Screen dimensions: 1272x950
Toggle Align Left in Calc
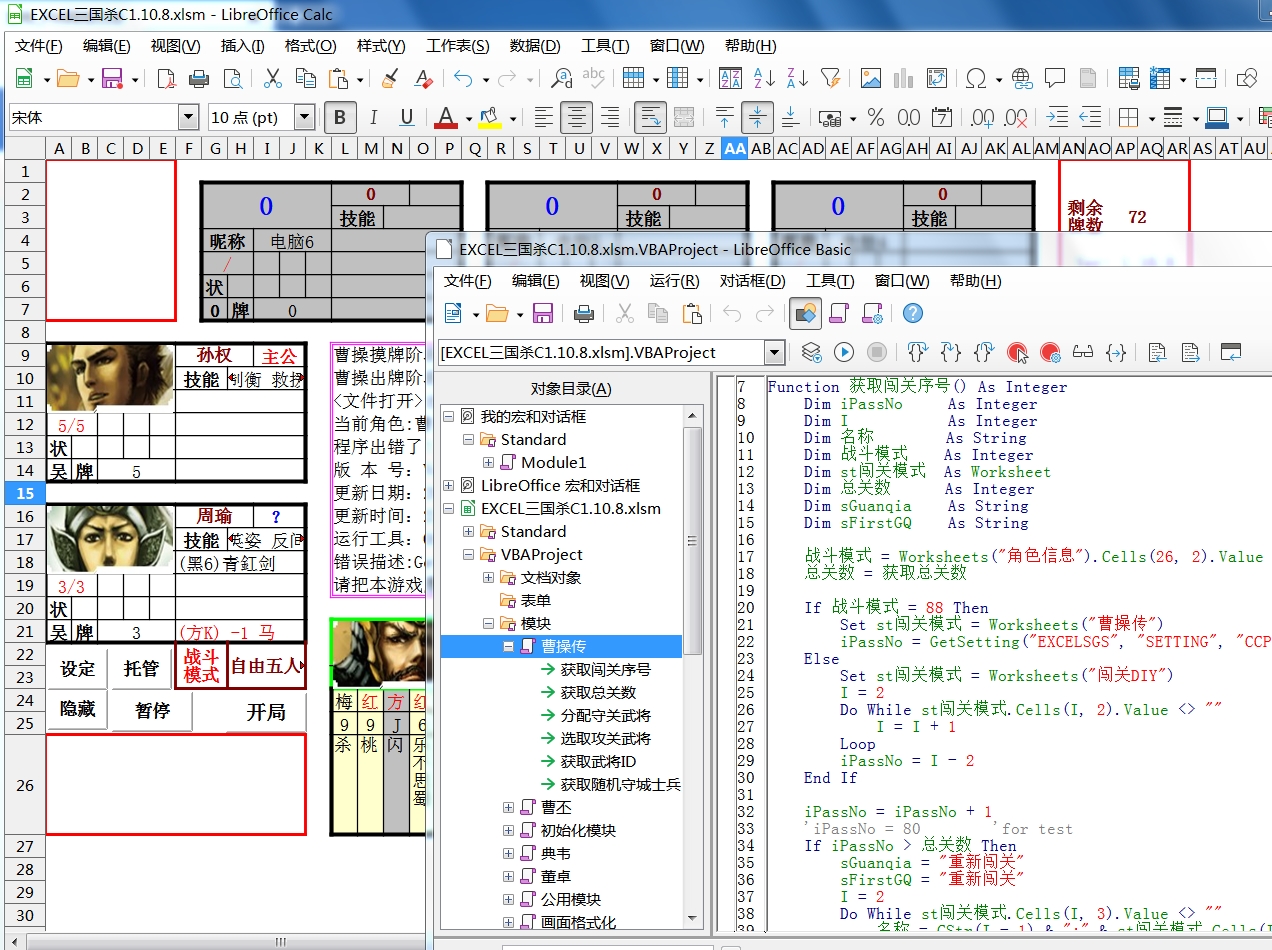(x=543, y=117)
